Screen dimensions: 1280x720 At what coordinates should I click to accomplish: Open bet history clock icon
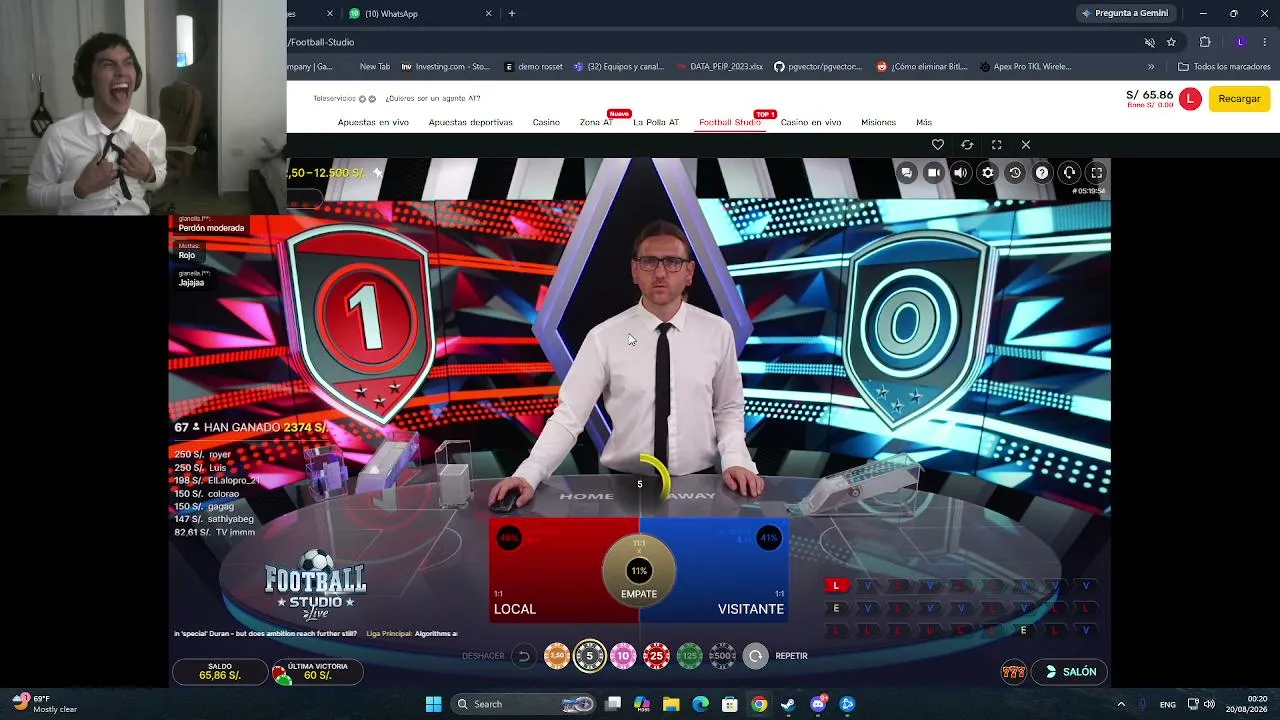1015,173
